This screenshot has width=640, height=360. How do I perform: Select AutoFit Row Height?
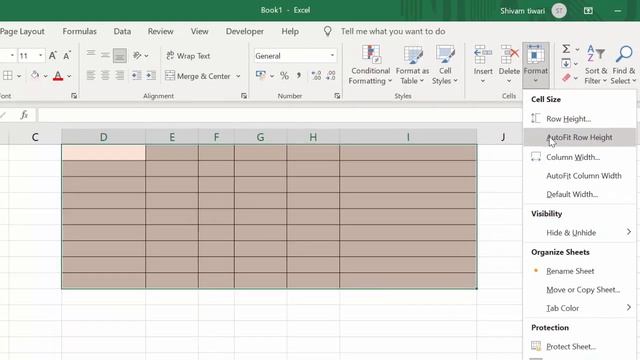point(580,138)
